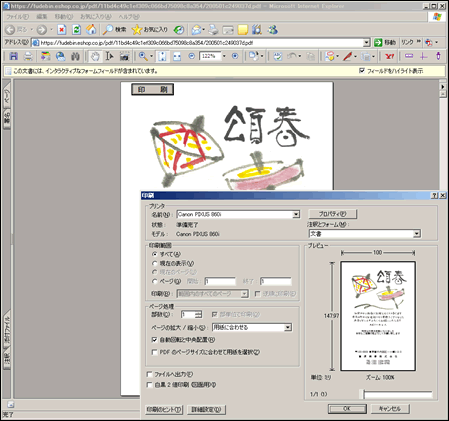Click the red pen Commenting icon
The width and height of the screenshot is (449, 421).
click(347, 56)
